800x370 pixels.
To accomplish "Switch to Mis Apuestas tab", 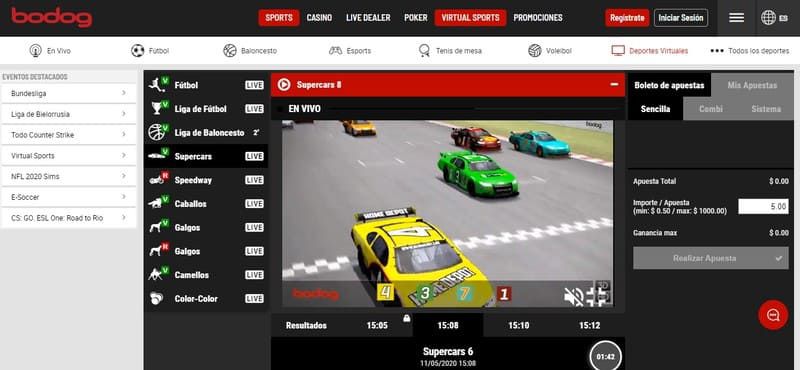I will [752, 85].
